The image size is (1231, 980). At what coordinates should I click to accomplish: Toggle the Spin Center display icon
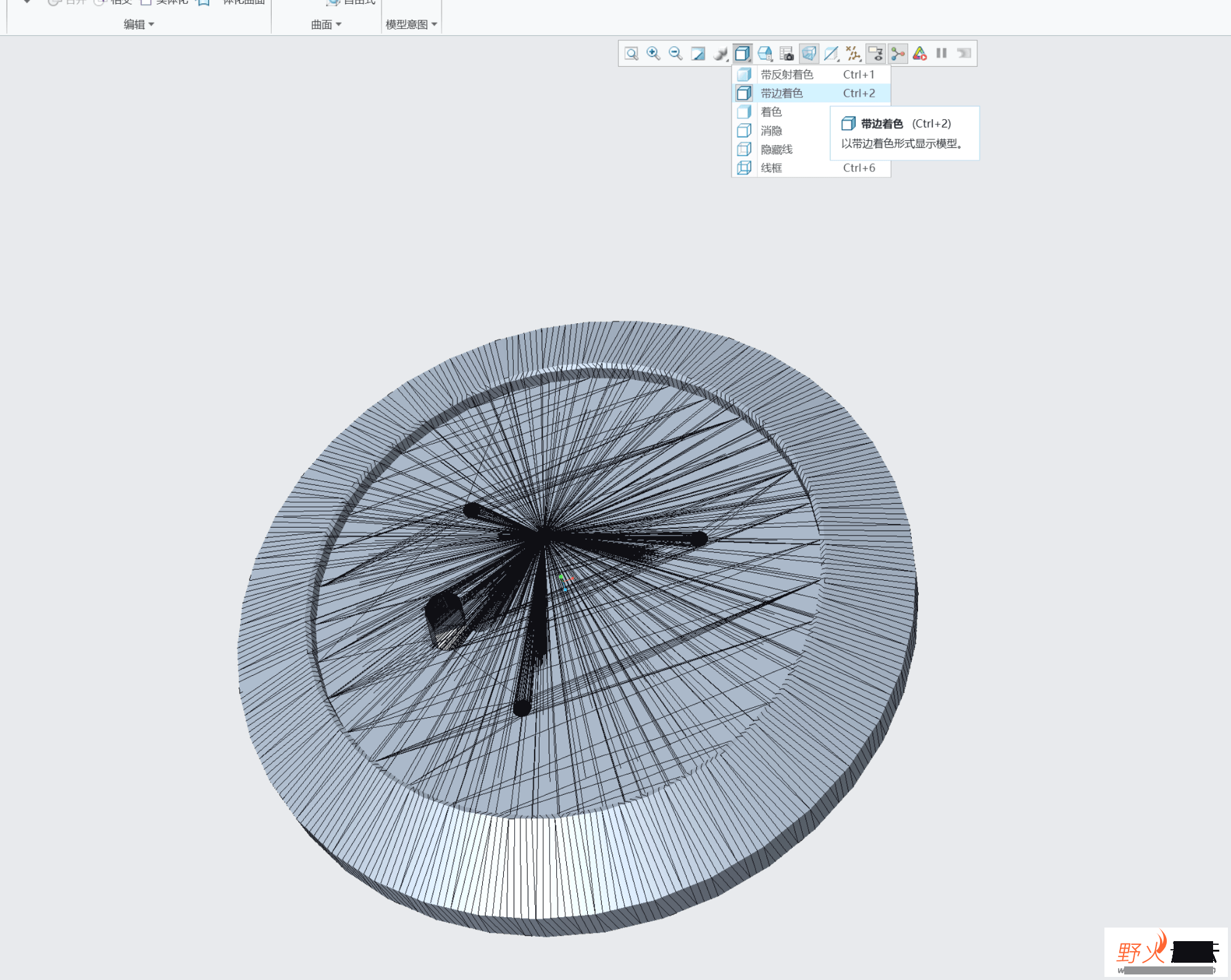click(x=898, y=54)
